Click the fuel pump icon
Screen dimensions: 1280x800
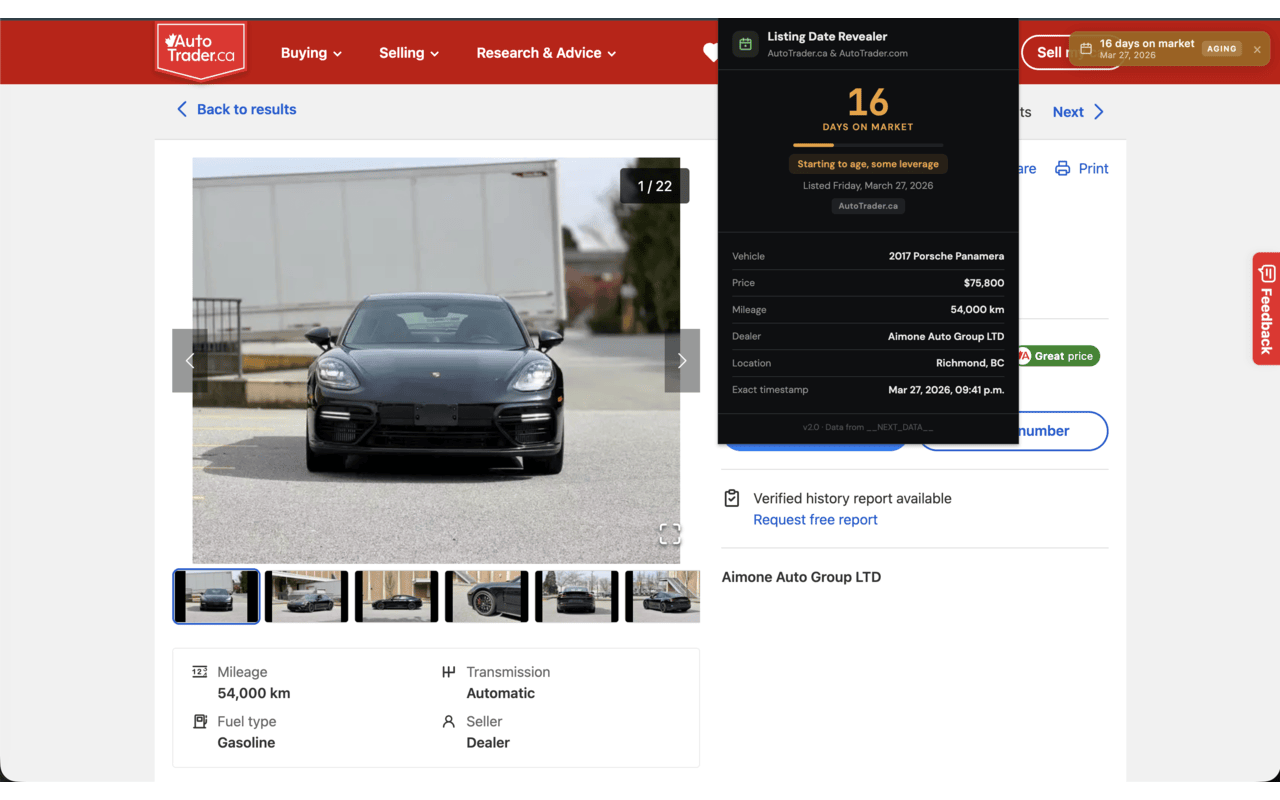[x=200, y=721]
